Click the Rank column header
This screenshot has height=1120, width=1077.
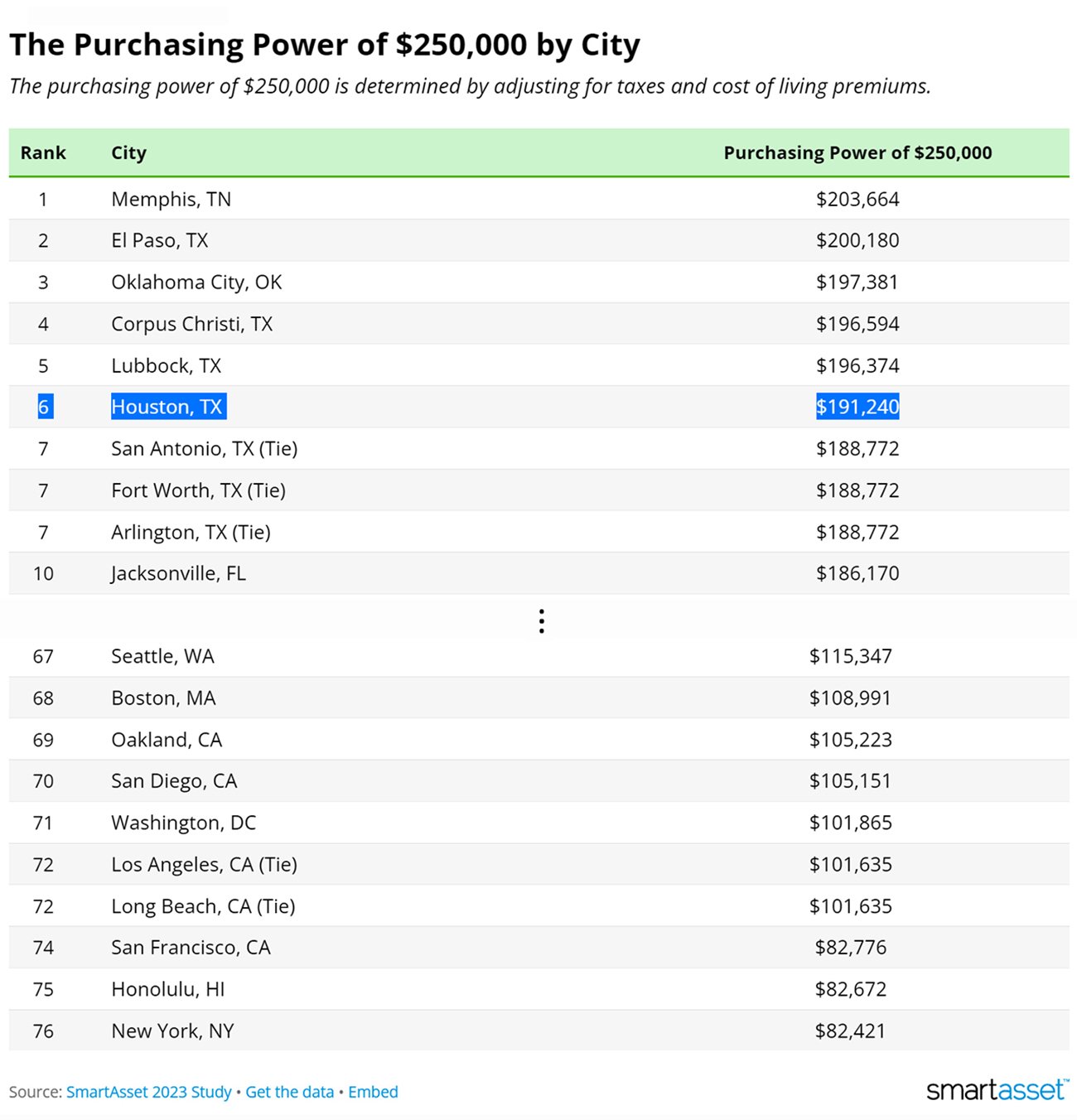coord(43,153)
